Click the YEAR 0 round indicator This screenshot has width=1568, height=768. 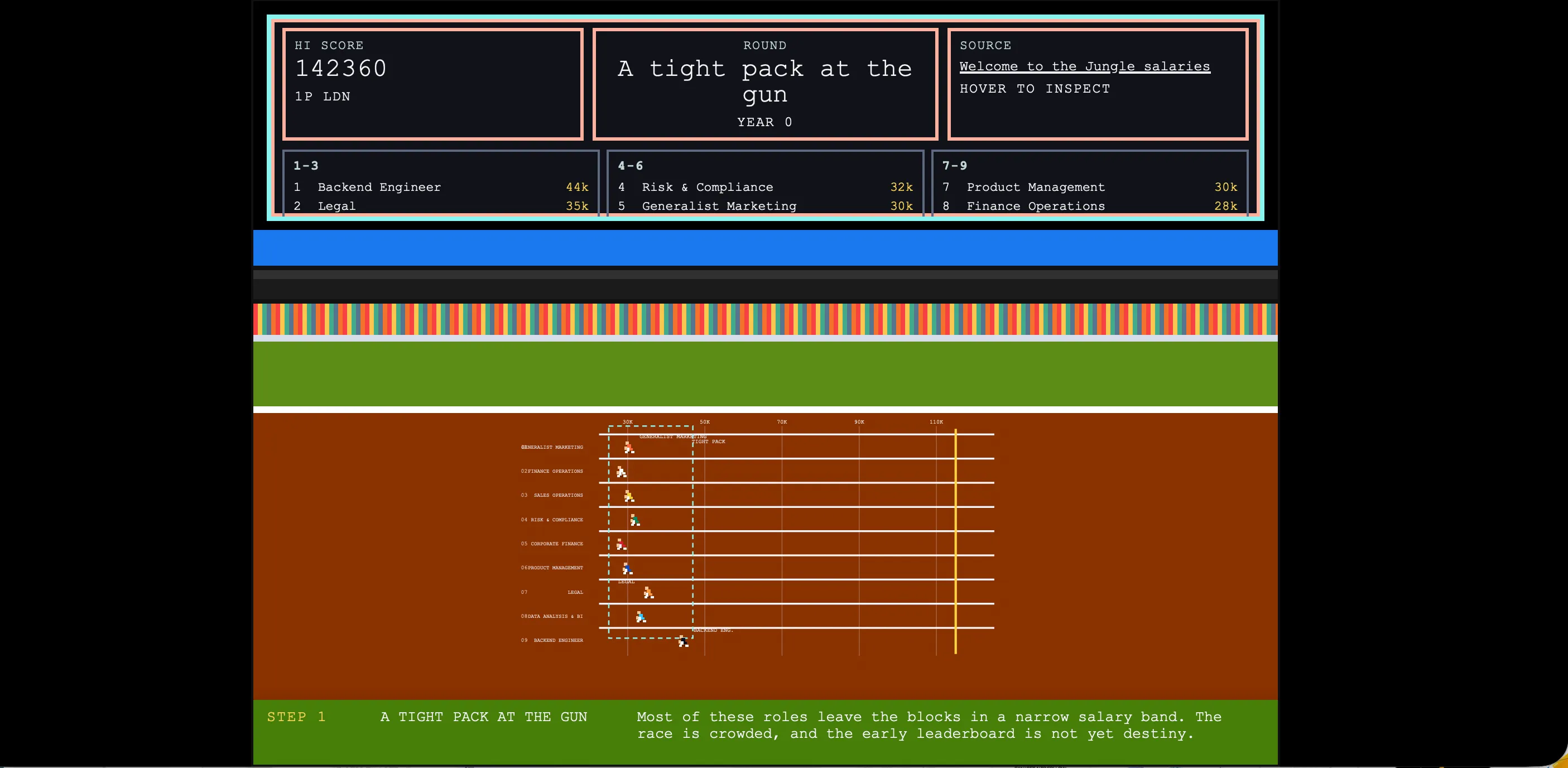coord(765,122)
